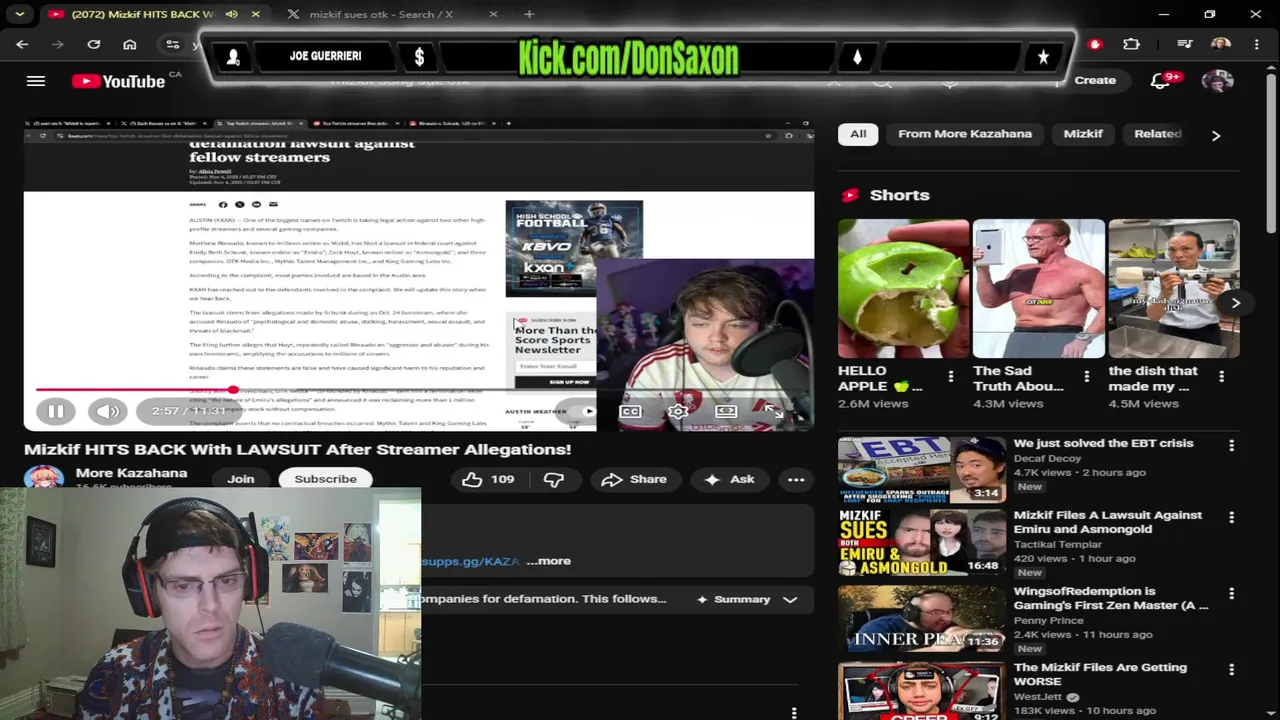Select the 'All' filter chip
This screenshot has height=720, width=1280.
[858, 134]
